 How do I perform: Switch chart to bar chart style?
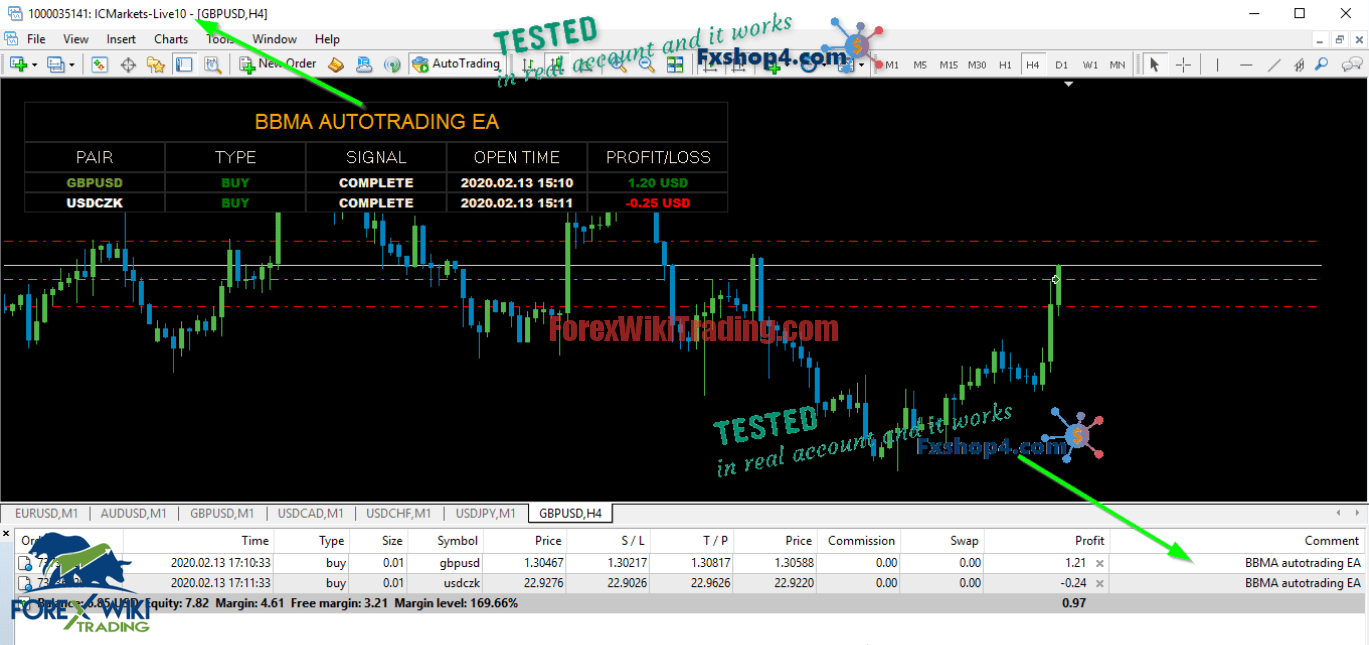tap(528, 64)
